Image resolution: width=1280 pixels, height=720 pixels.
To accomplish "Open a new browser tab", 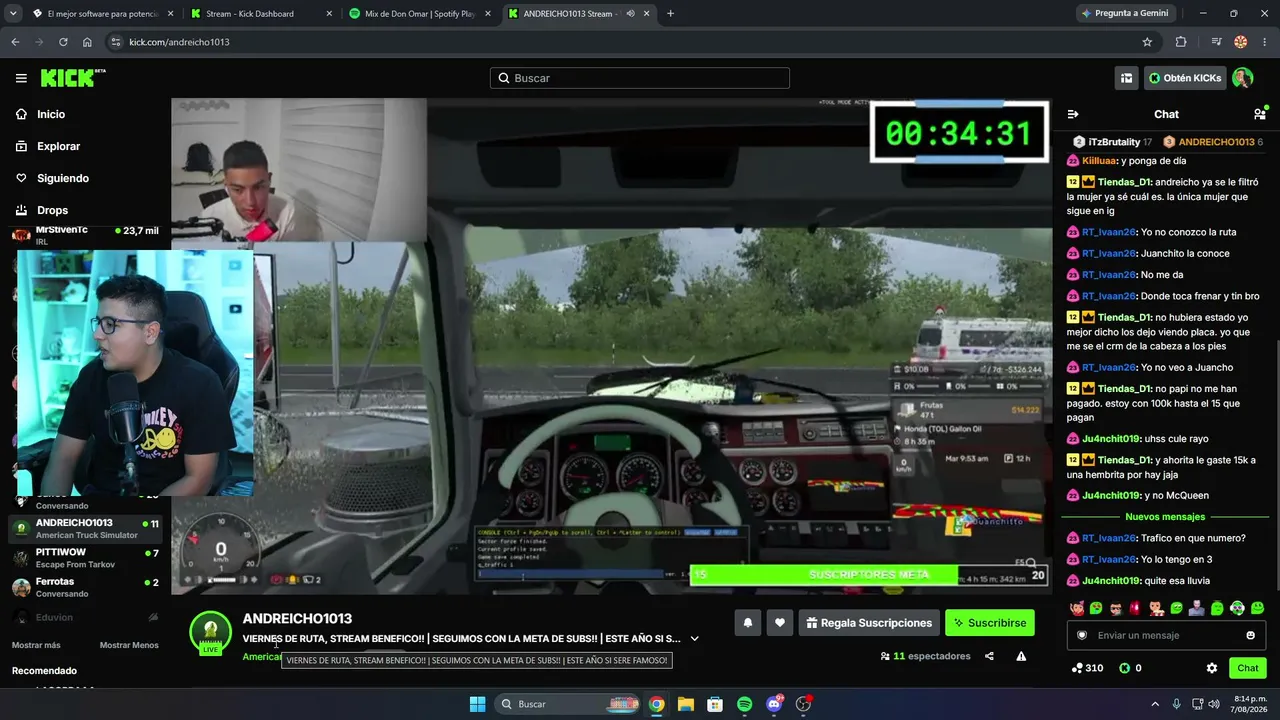I will tap(670, 14).
